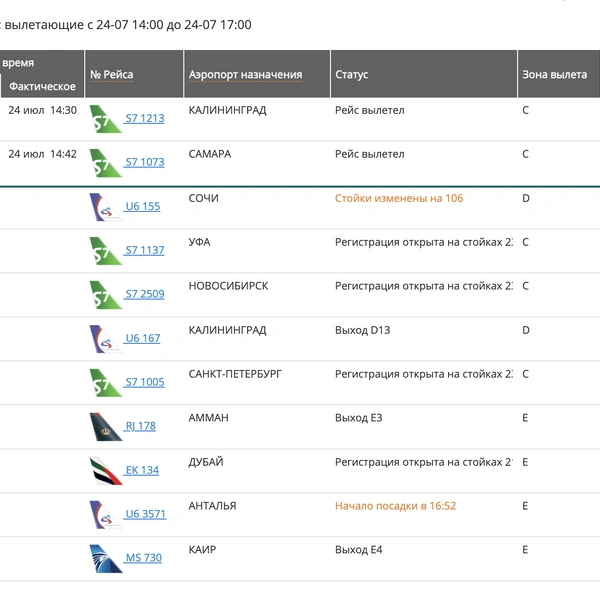
Task: Click Ural Airlines tail logo beside U6 3571
Action: tap(106, 515)
